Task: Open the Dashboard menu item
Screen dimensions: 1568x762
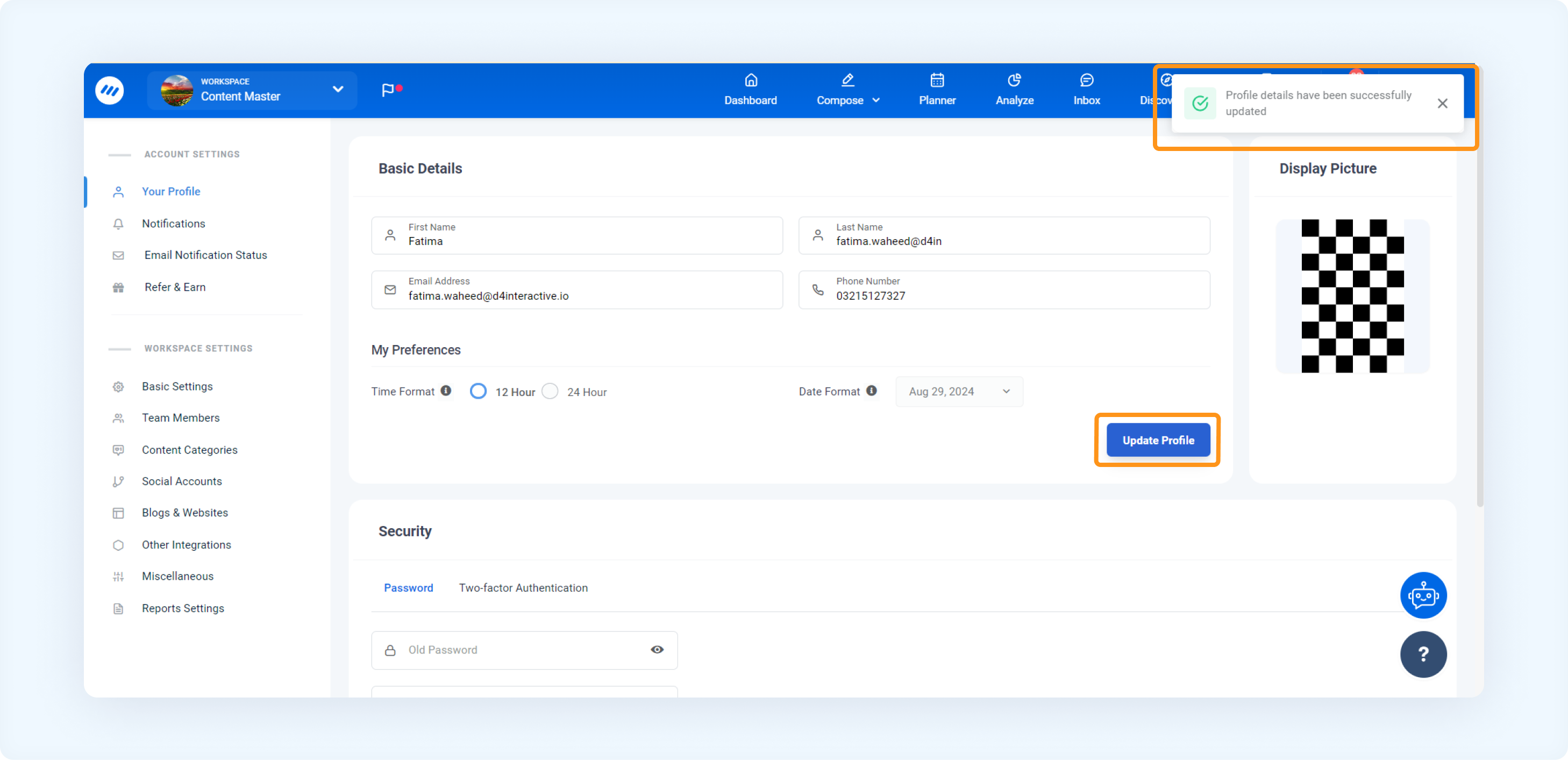Action: pos(751,90)
